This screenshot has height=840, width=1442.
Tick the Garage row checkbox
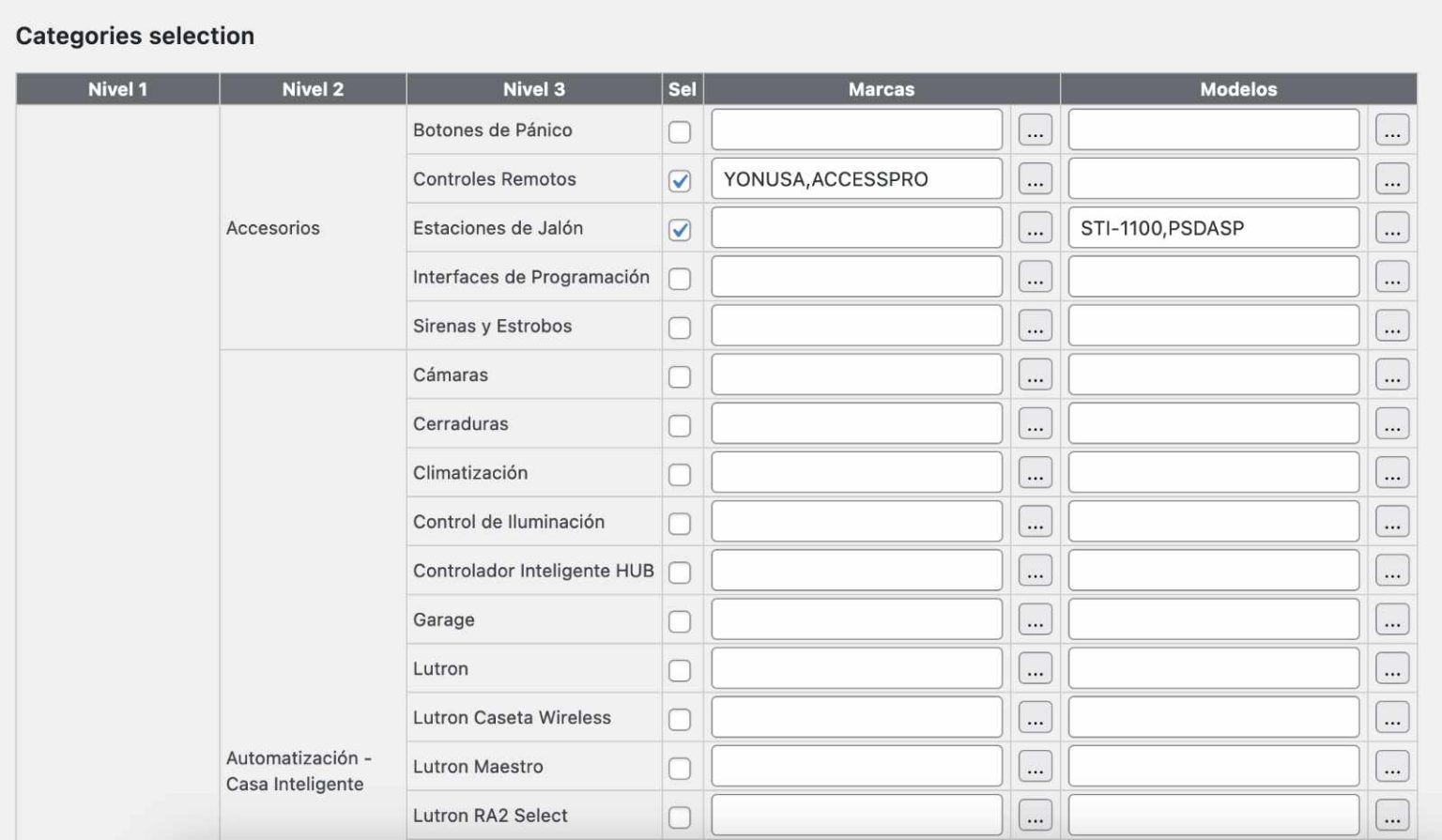tap(680, 621)
